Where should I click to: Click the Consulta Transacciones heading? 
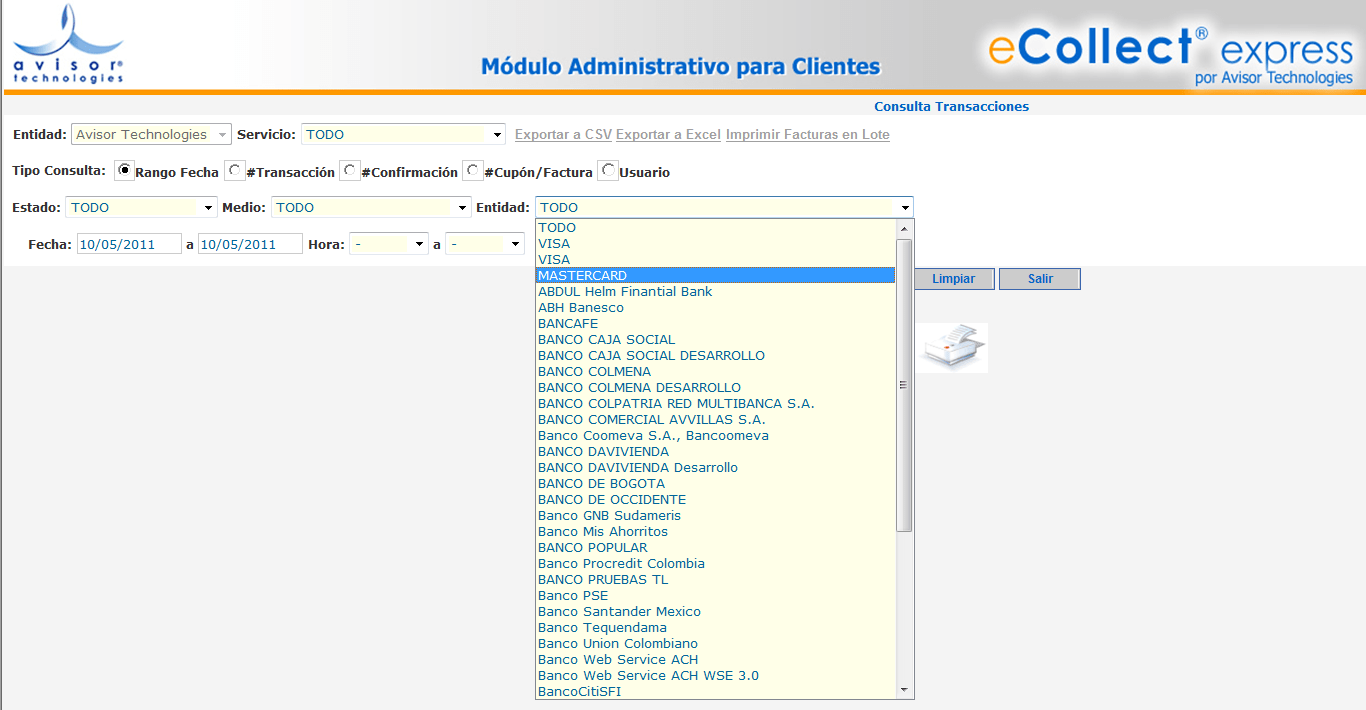tap(951, 106)
